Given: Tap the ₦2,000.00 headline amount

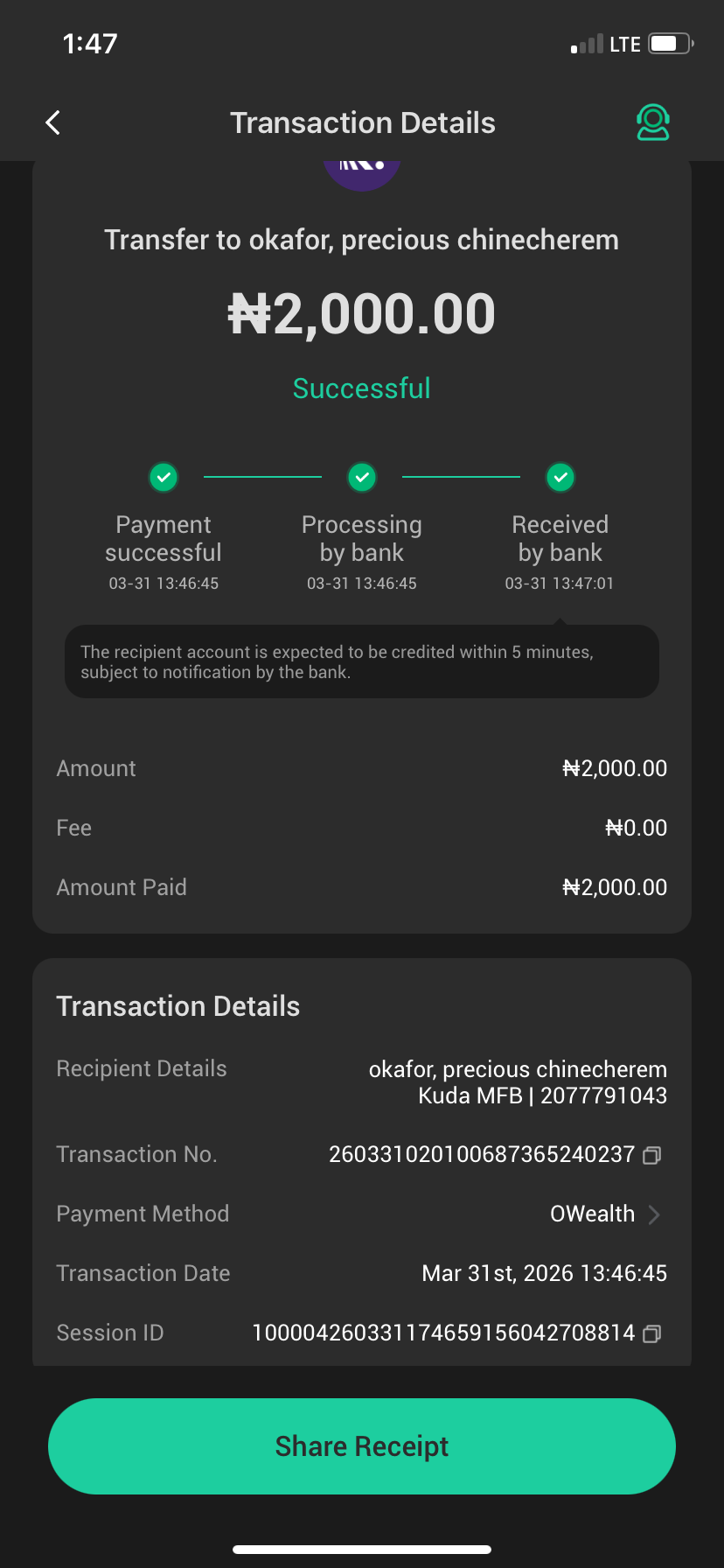Looking at the screenshot, I should pyautogui.click(x=362, y=314).
